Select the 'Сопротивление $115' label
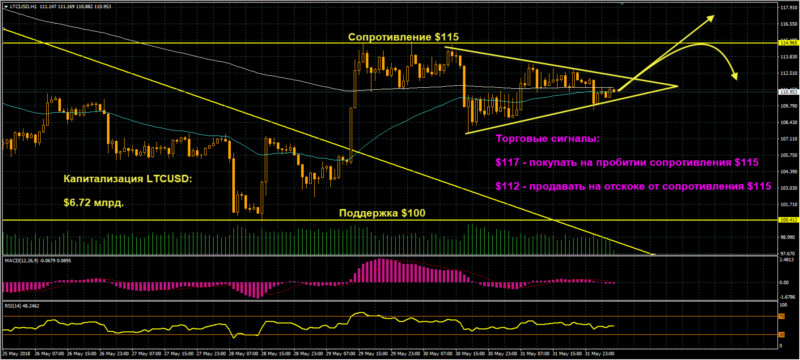This screenshot has height=360, width=800. coord(403,37)
